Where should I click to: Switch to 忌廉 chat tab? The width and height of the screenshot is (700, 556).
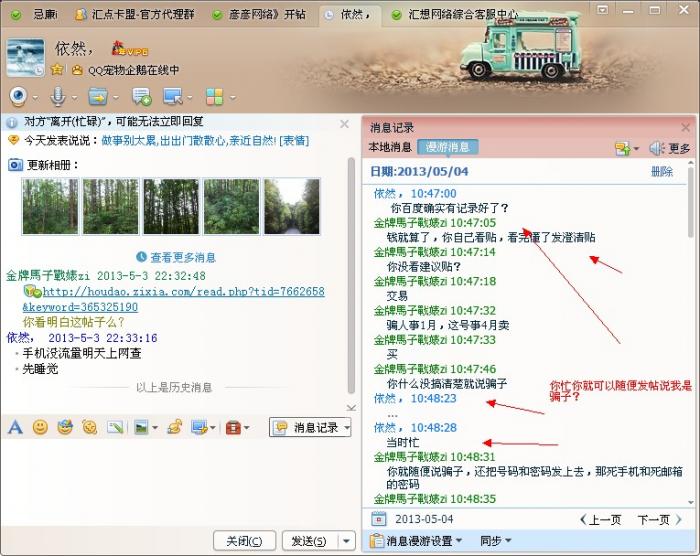tap(36, 15)
